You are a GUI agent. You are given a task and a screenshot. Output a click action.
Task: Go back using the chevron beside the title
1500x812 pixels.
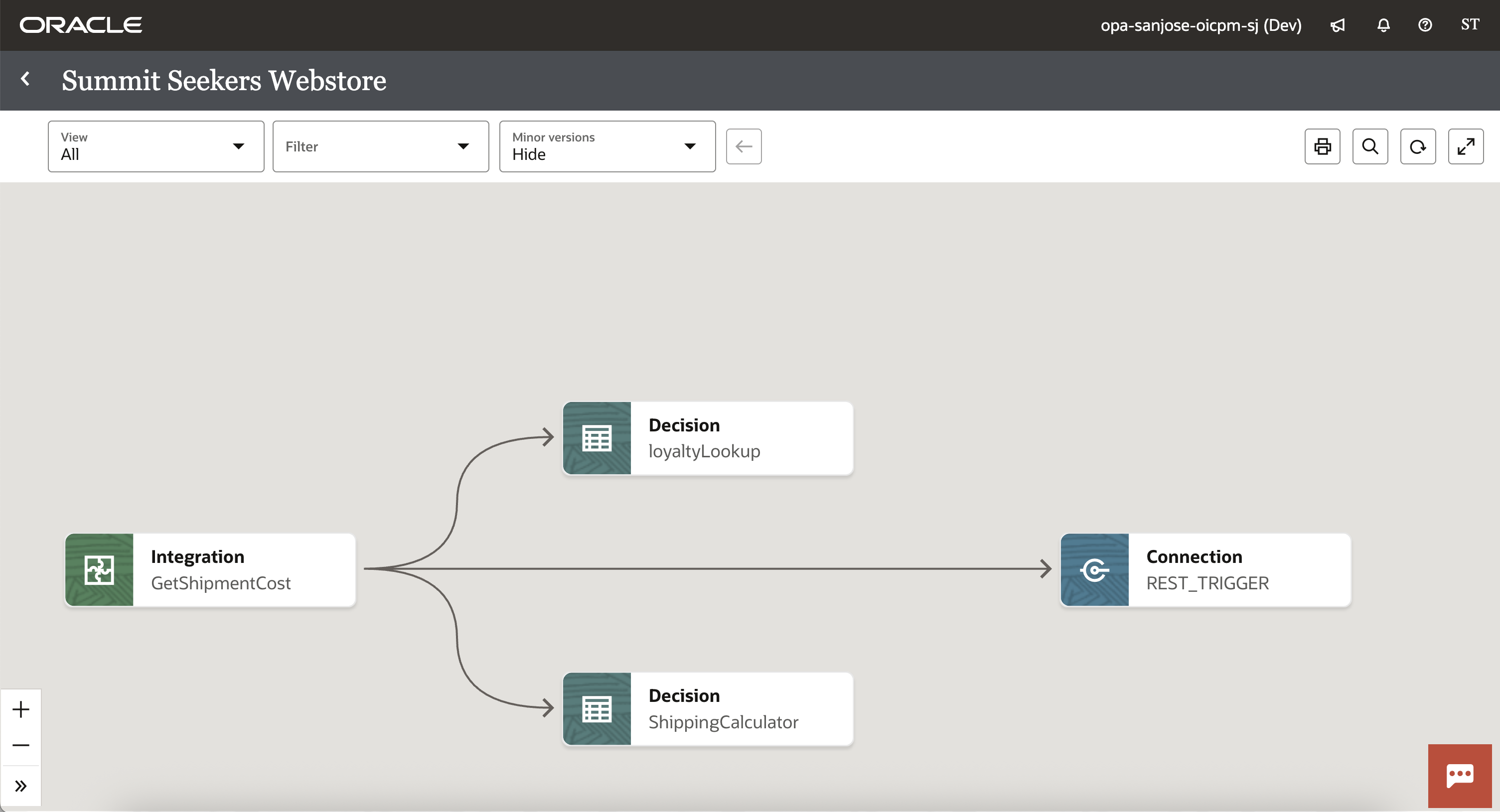pos(25,79)
